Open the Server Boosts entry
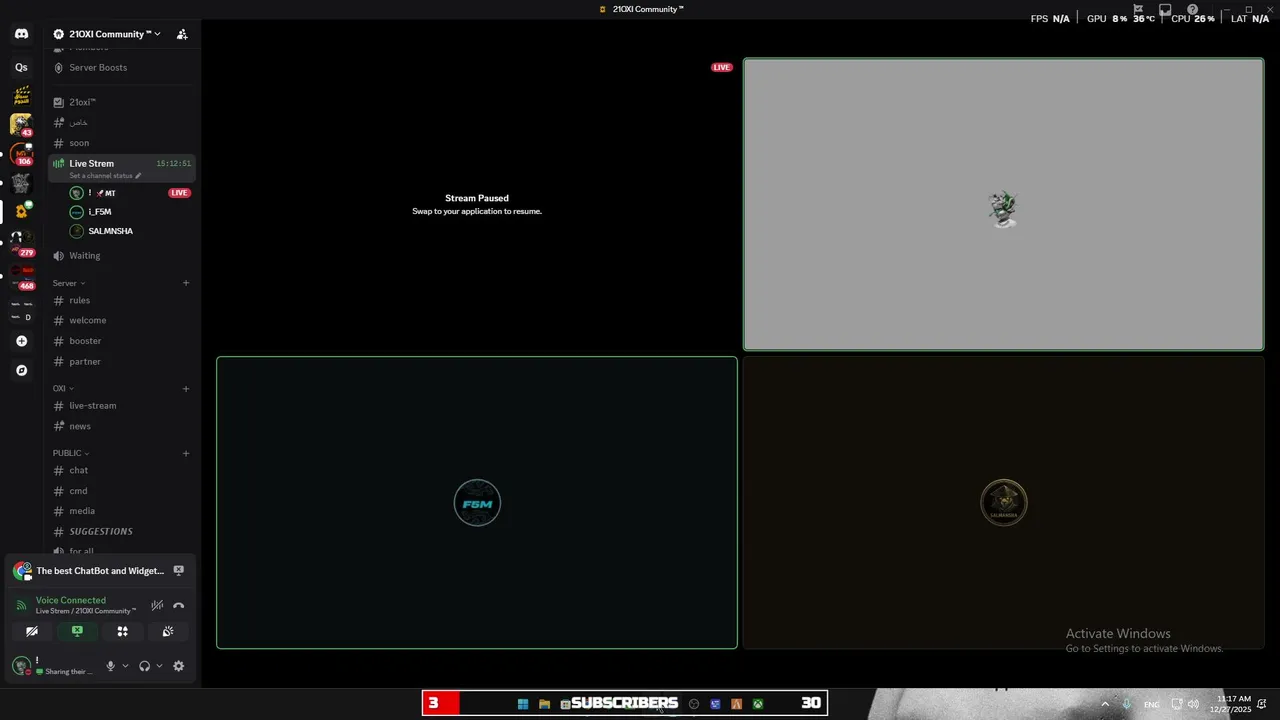The height and width of the screenshot is (720, 1280). tap(122, 68)
